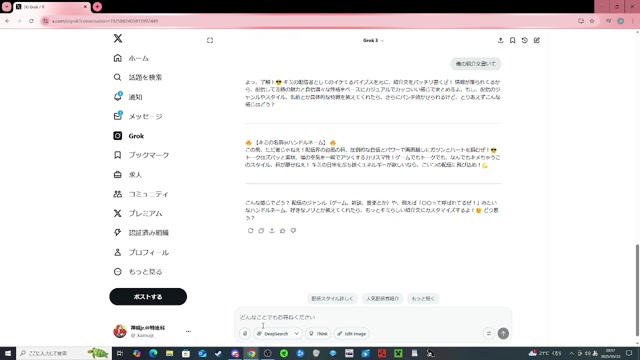Viewport: 640px width, 360px height.
Task: Toggle Grok focus mode expand icon
Action: click(x=210, y=40)
